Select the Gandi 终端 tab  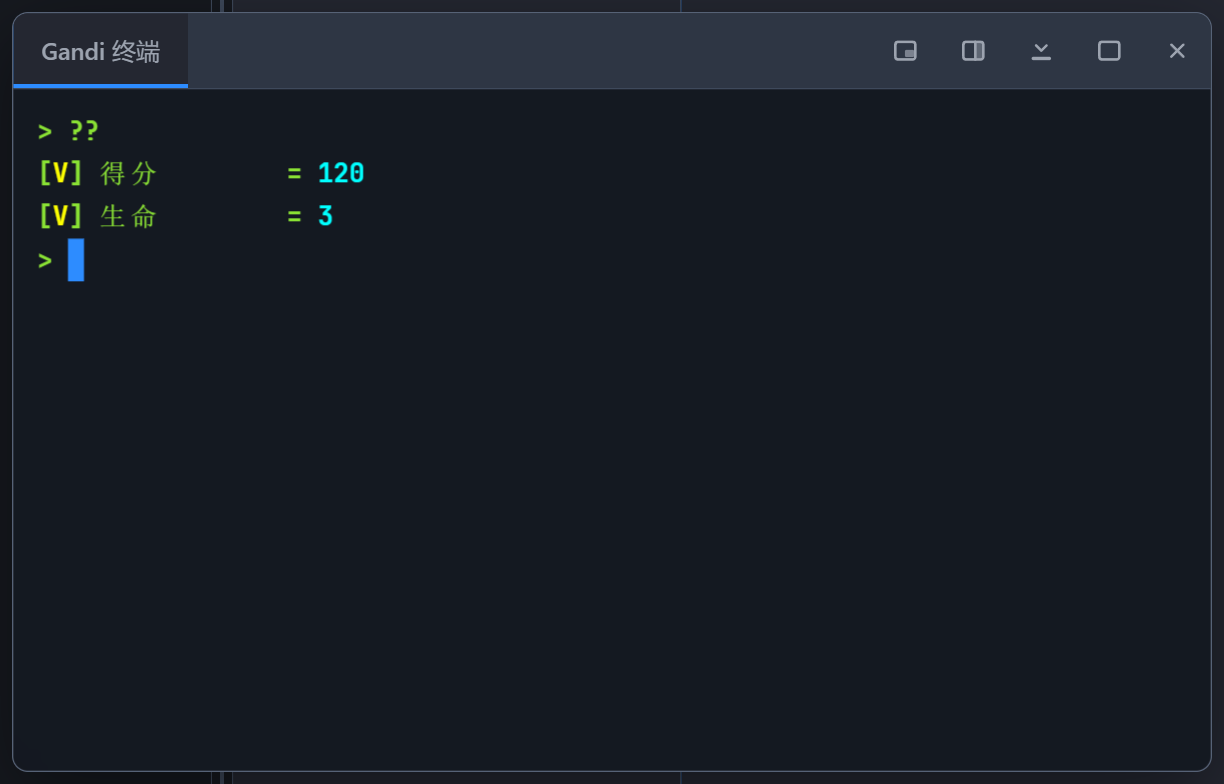coord(100,52)
